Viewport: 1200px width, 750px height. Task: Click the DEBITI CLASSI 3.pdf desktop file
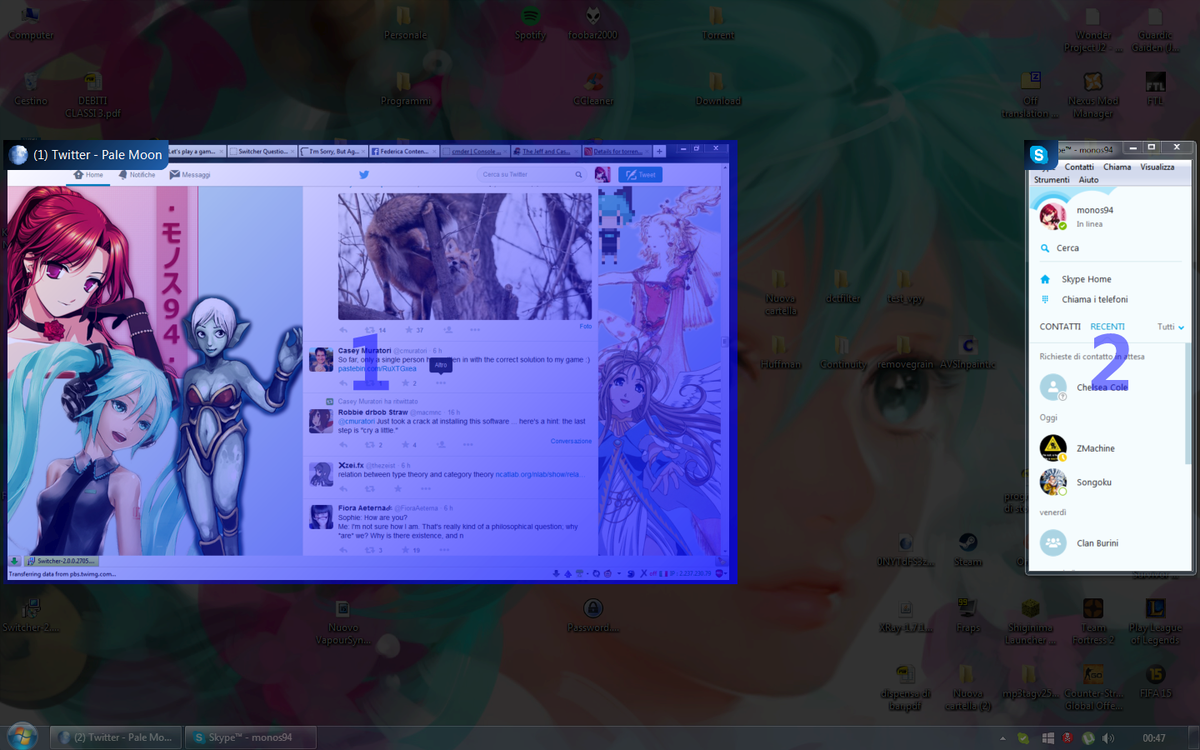[93, 96]
